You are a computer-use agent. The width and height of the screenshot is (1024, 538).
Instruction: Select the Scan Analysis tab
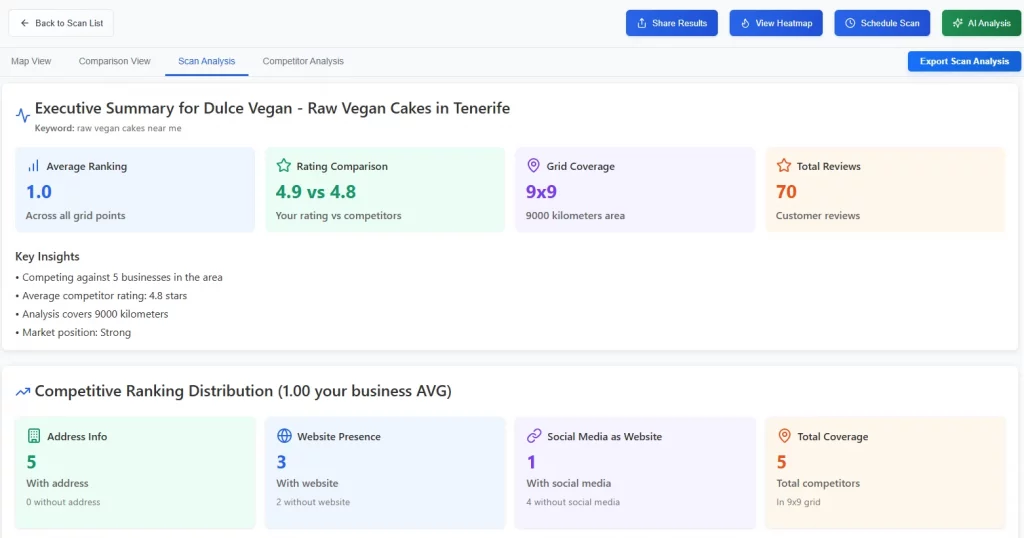pos(206,61)
